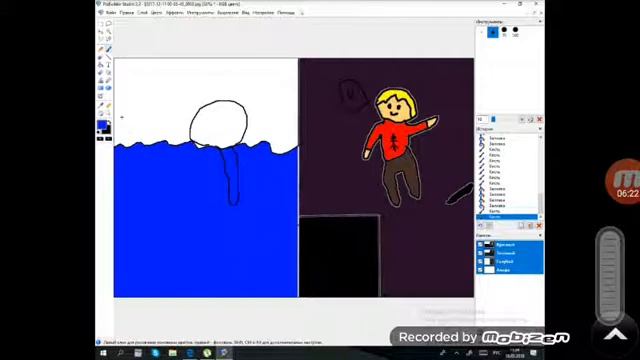Select the line drawing tool
640x360 pixels.
click(109, 57)
